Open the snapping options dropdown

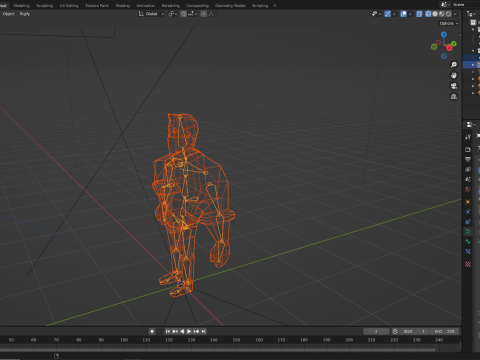point(192,14)
